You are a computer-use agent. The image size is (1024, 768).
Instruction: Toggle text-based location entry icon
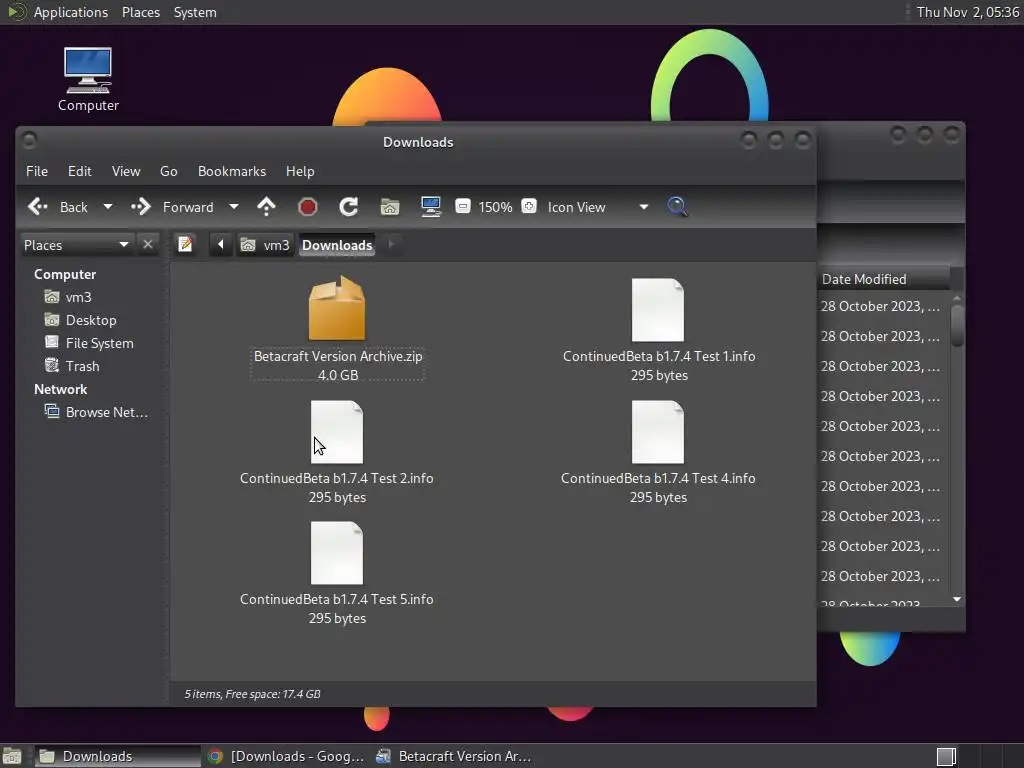(185, 244)
